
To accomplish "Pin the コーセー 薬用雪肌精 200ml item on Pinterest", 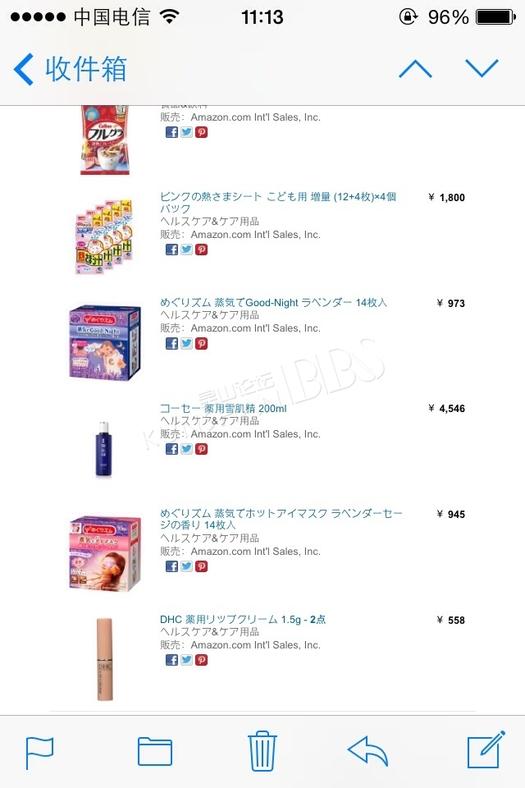I will click(x=201, y=449).
